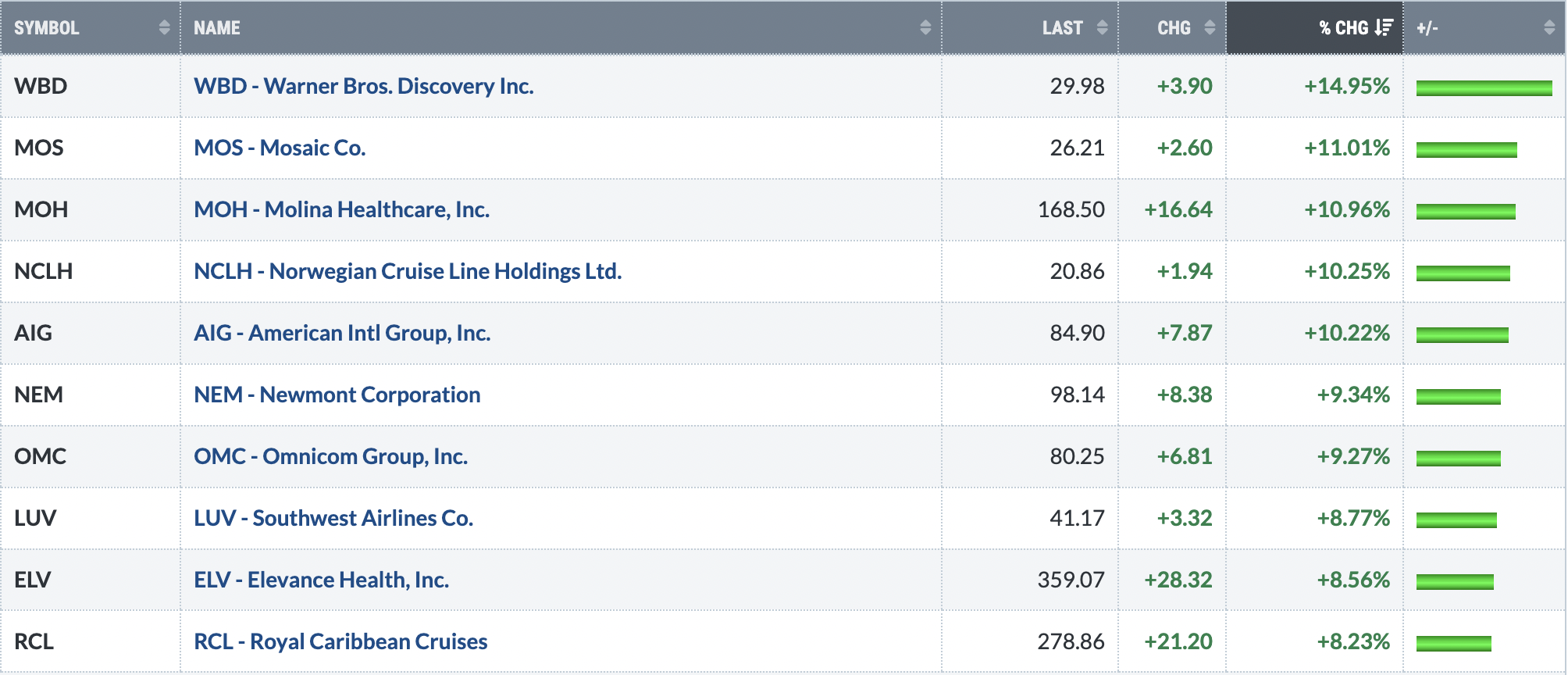Open RCL - Royal Caribbean Cruises link
The height and width of the screenshot is (675, 1568).
[x=340, y=641]
